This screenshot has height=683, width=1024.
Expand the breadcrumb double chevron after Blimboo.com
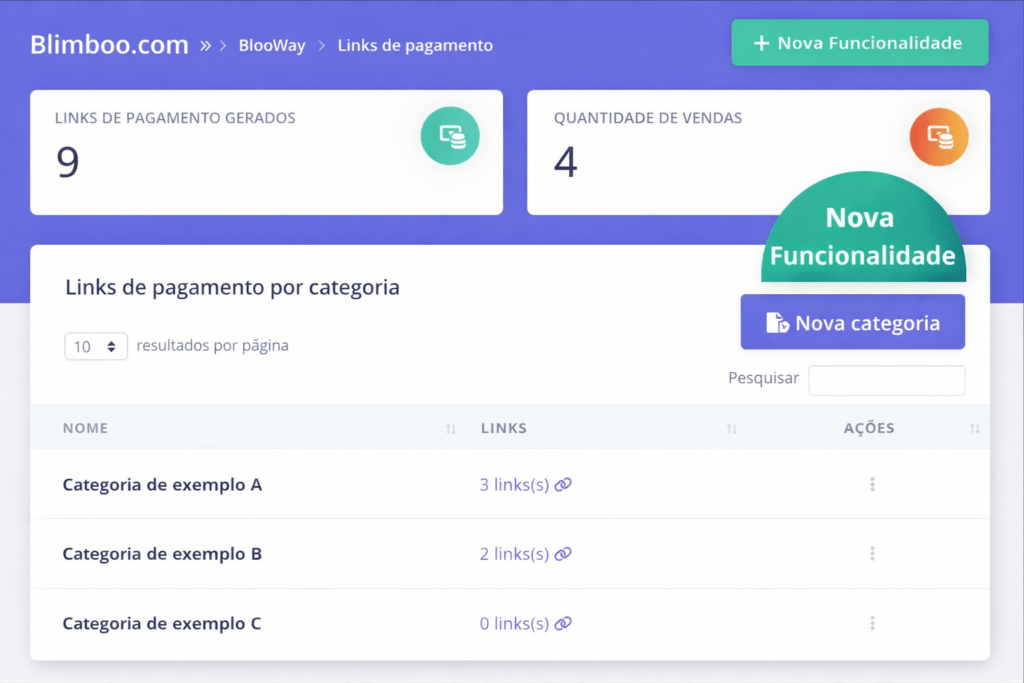[x=205, y=46]
